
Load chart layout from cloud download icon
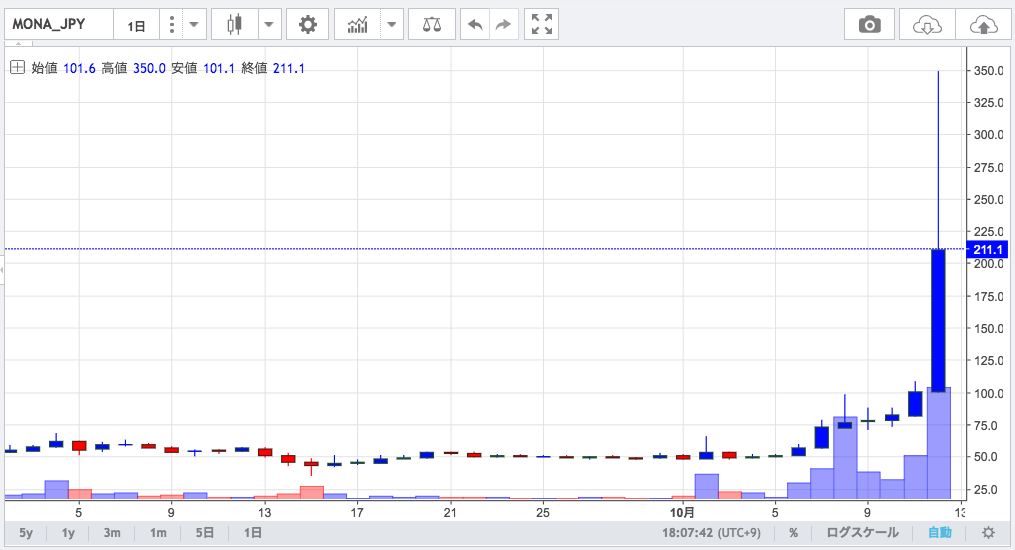tap(927, 25)
